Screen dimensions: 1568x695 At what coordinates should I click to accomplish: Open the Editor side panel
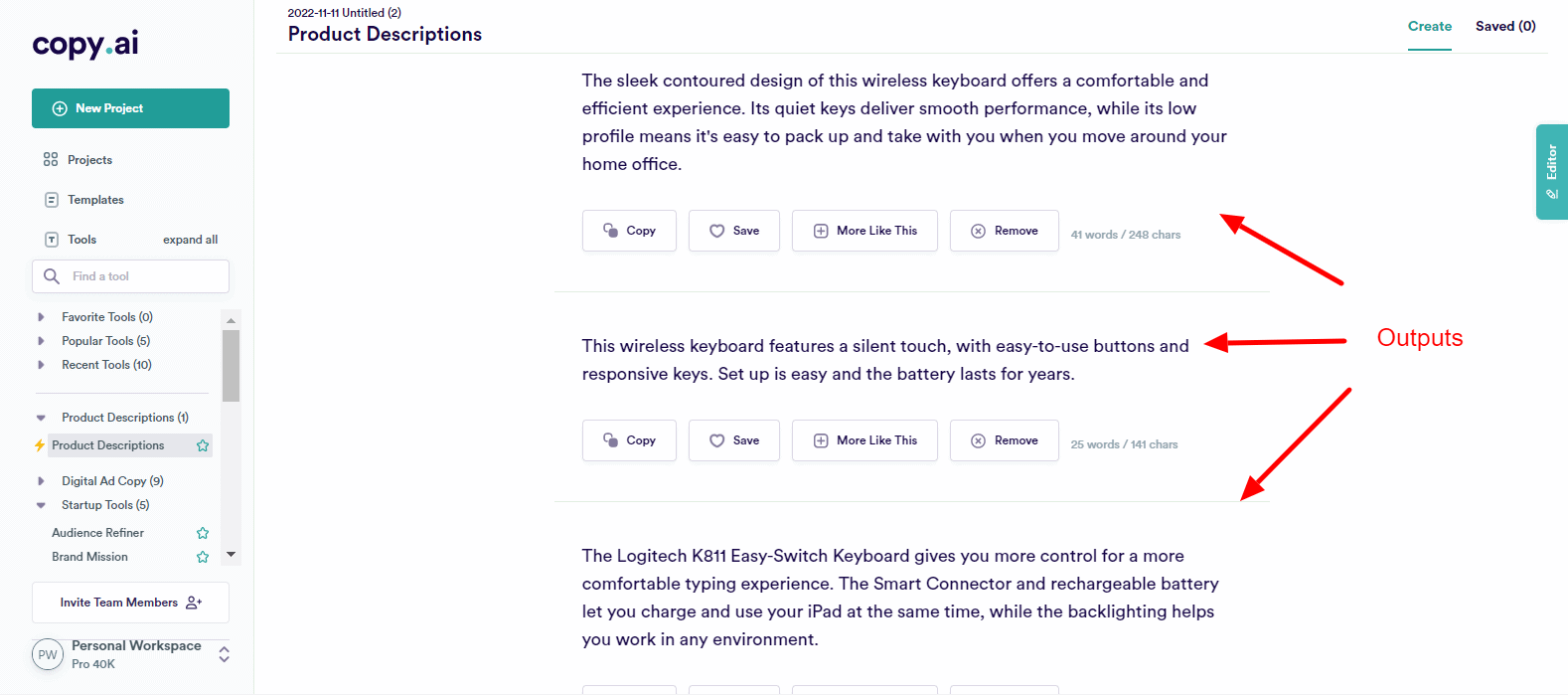[1551, 171]
